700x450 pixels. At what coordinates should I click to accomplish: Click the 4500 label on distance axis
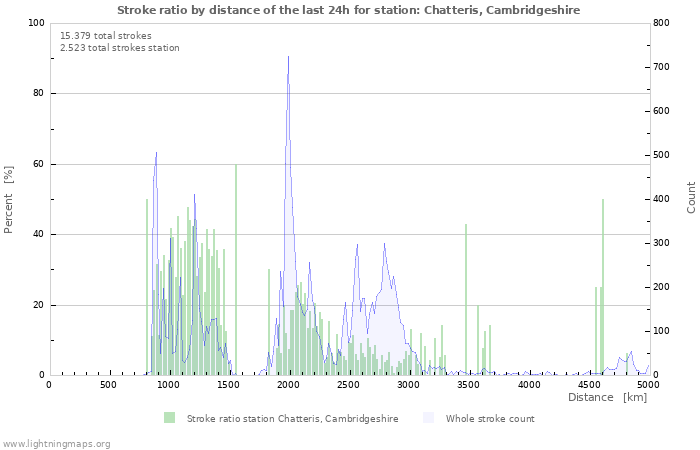click(x=588, y=385)
